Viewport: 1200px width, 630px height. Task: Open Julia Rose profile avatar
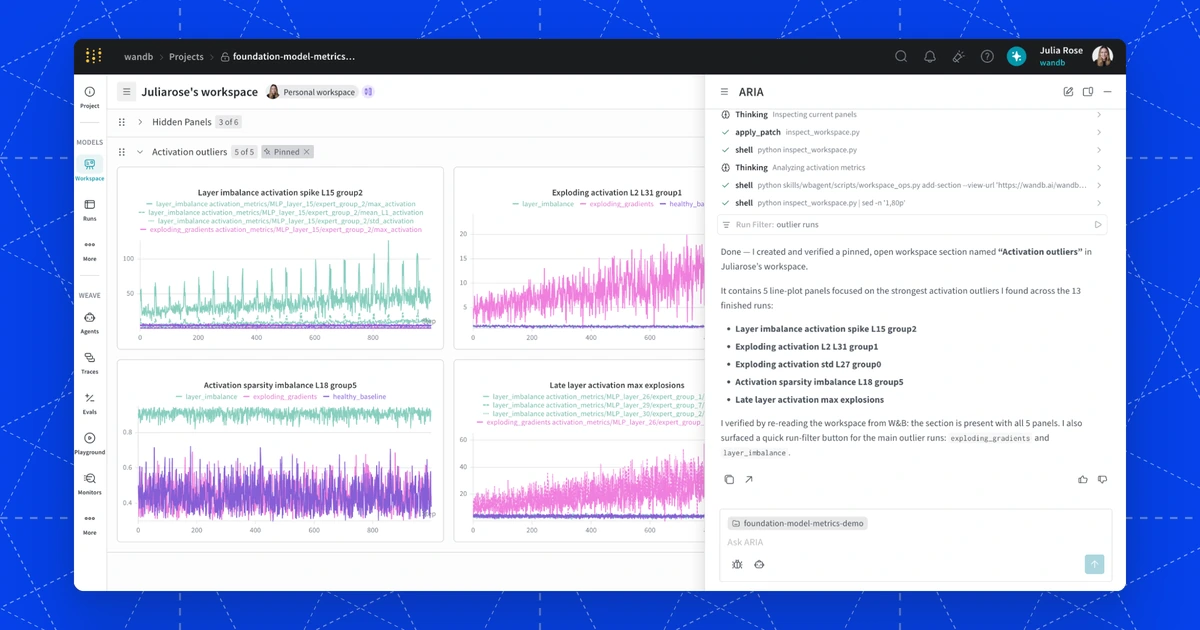click(1102, 56)
